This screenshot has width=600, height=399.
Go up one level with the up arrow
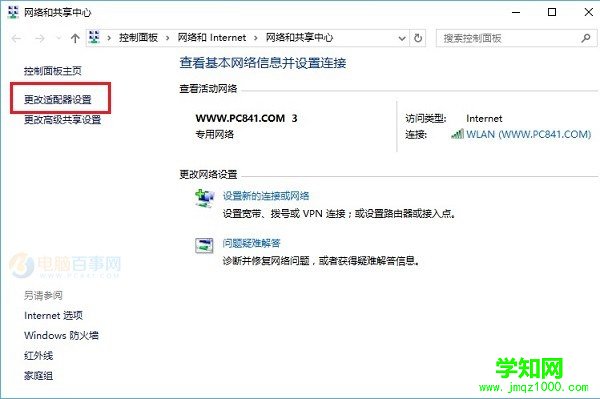pyautogui.click(x=75, y=38)
